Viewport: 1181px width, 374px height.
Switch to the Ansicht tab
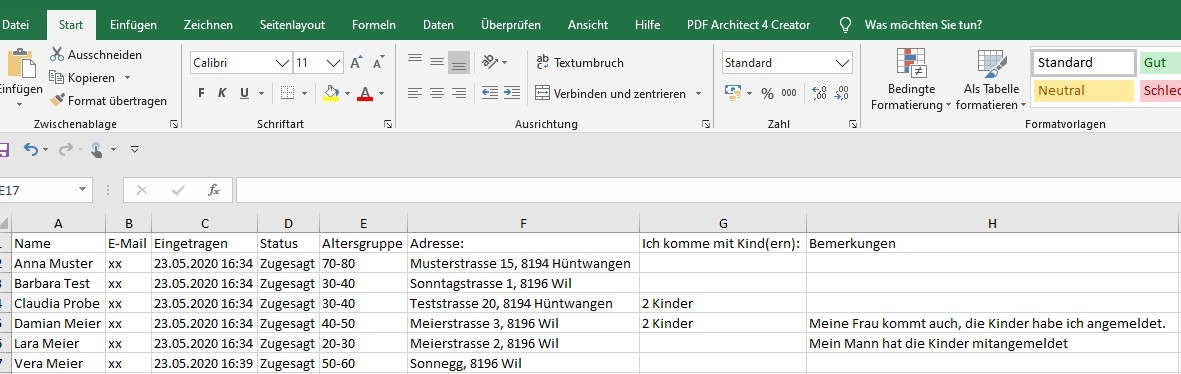pyautogui.click(x=588, y=25)
